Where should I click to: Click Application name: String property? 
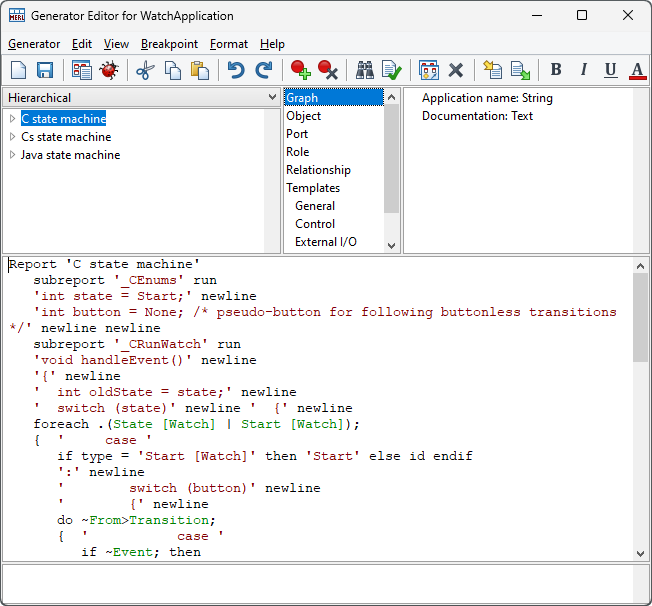(x=487, y=98)
